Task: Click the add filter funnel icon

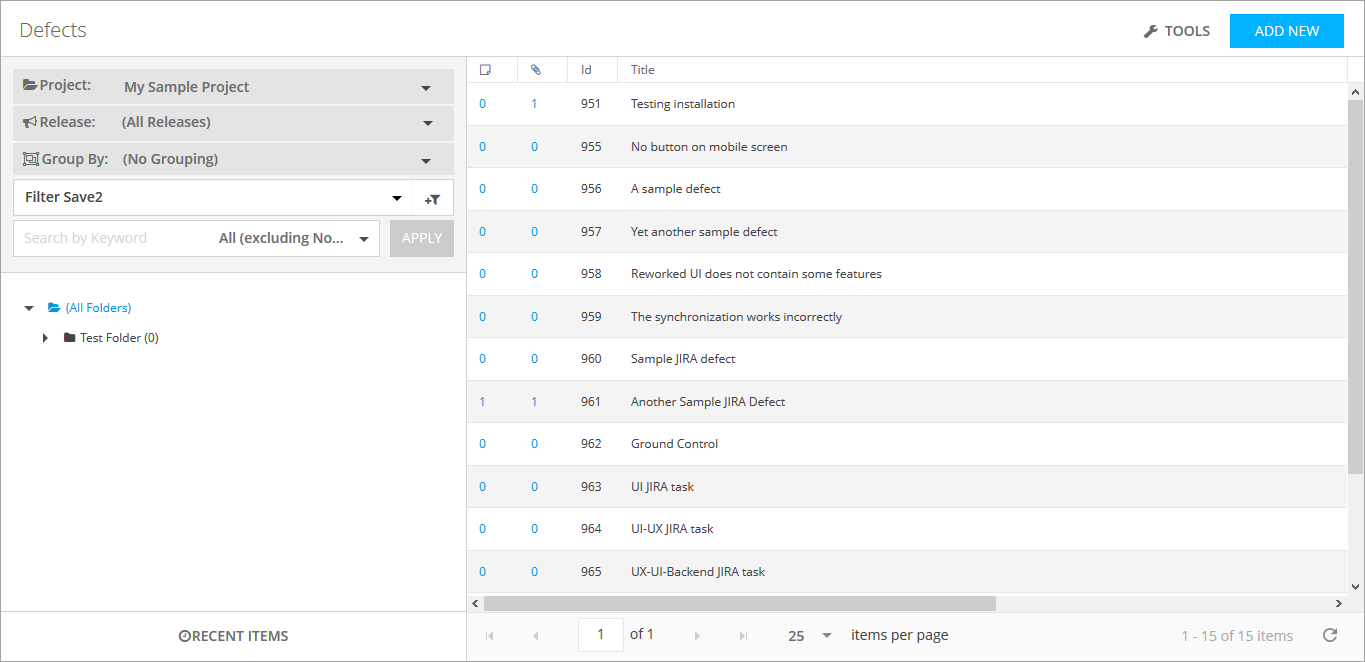Action: (433, 198)
